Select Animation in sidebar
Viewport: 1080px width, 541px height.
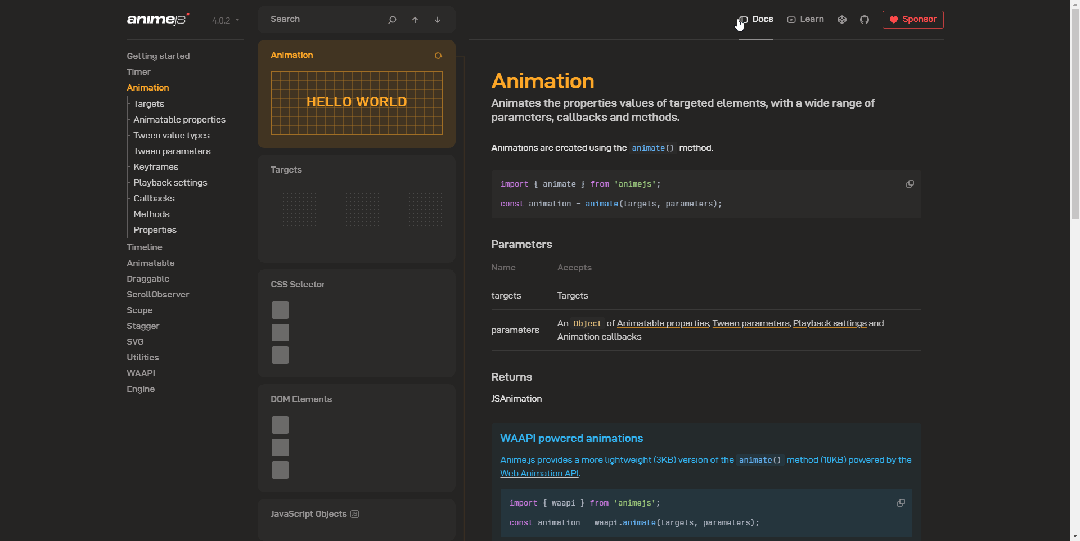click(148, 88)
